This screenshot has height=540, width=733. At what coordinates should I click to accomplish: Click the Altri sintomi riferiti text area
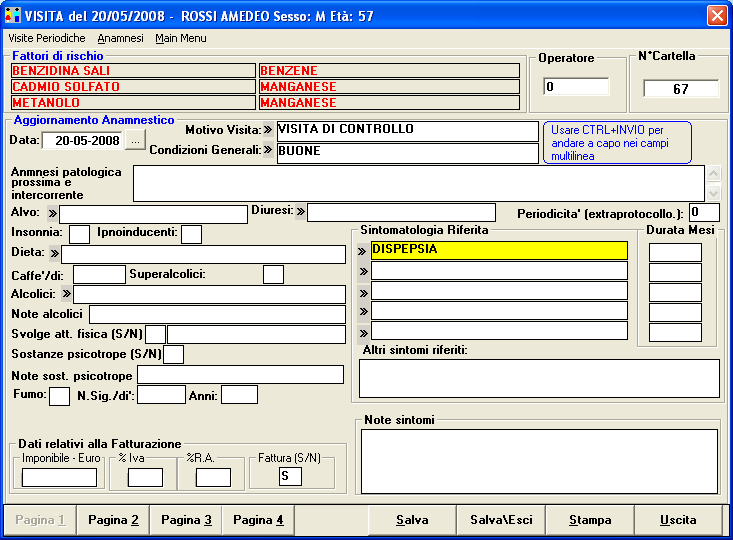pos(539,379)
